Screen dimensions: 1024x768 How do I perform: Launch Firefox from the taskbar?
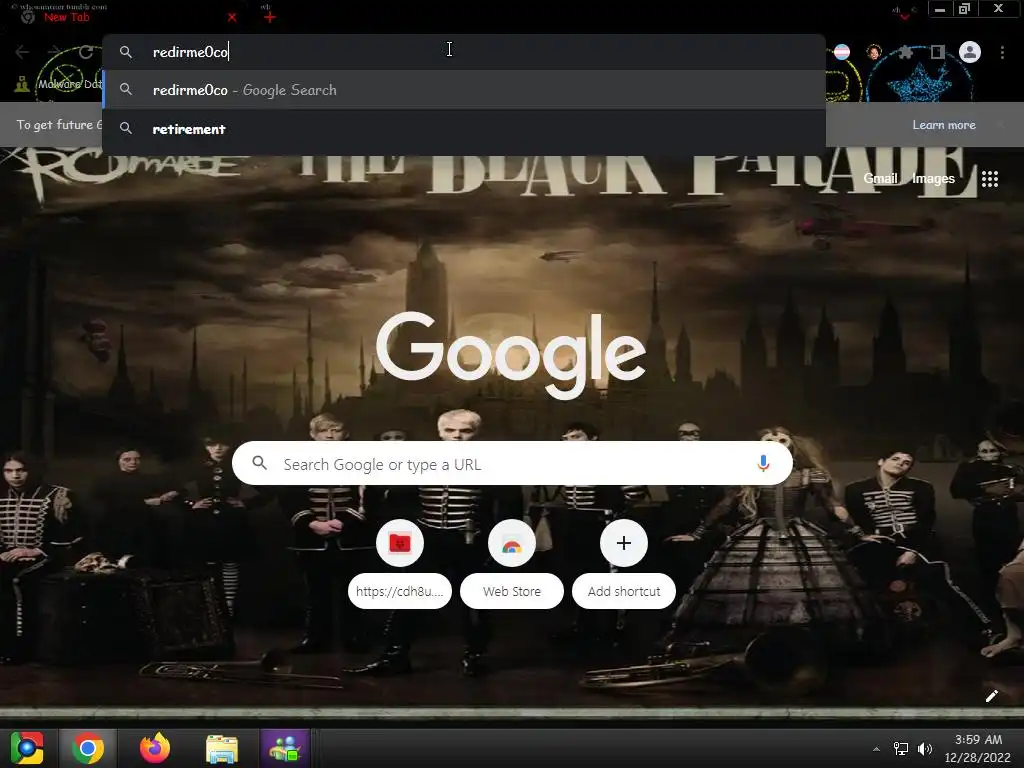click(x=155, y=748)
